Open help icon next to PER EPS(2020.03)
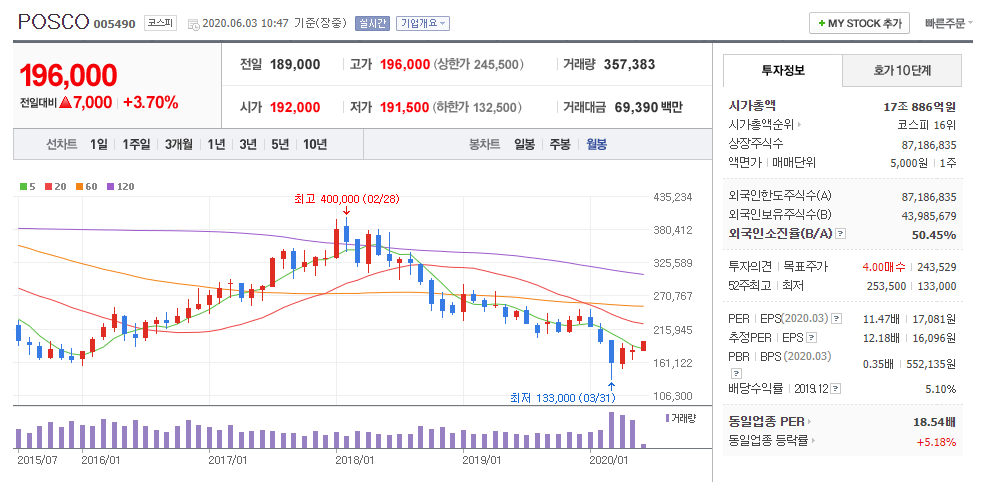Screen dimensions: 982x482 [x=837, y=319]
